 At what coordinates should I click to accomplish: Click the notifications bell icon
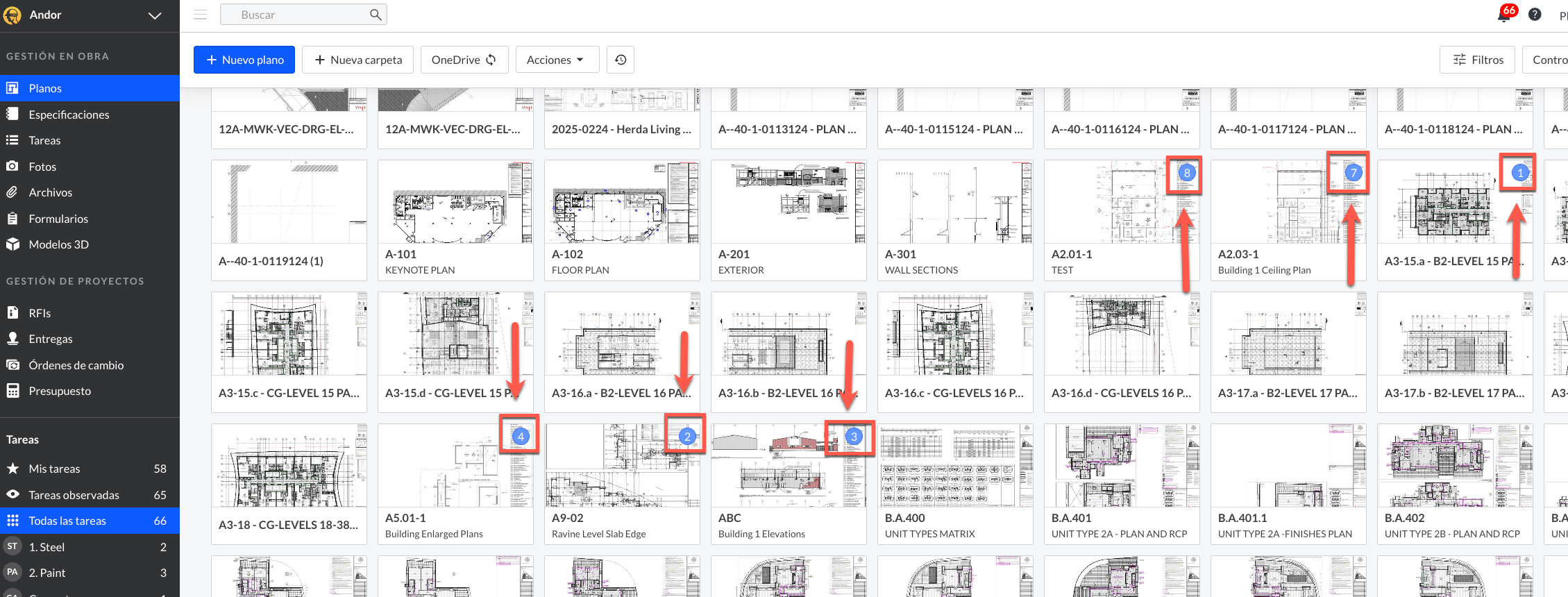point(1504,15)
